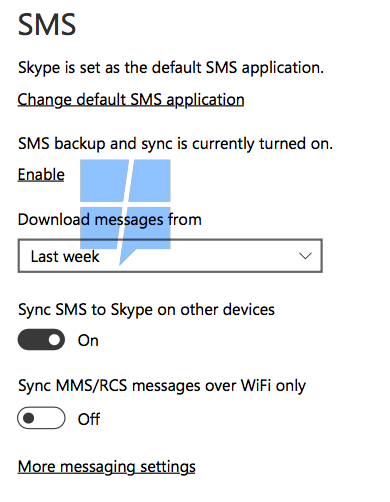Enable Sync MMS/RCS messages over WiFi only
This screenshot has width=390, height=502.
41,418
